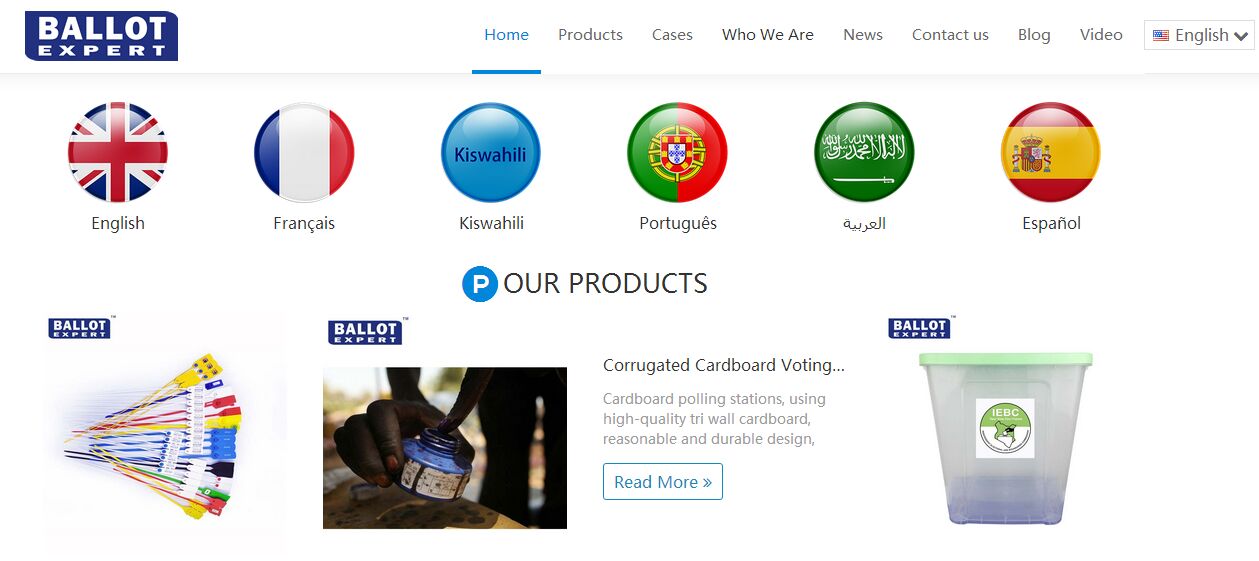
Task: Open the Contact us page
Action: (x=950, y=35)
